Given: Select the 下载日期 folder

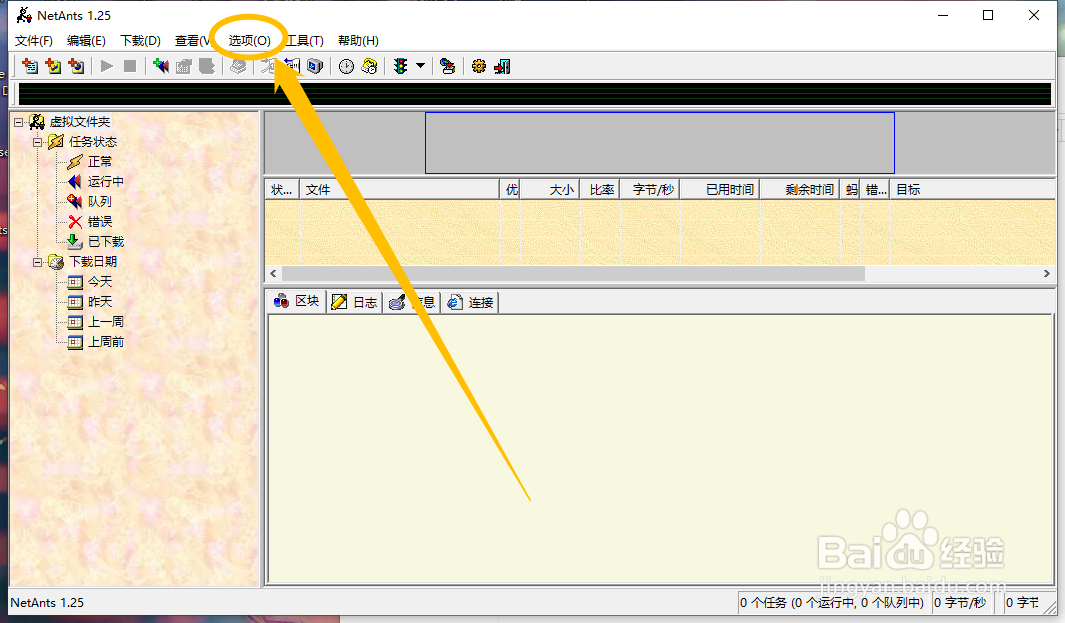Looking at the screenshot, I should [x=93, y=262].
